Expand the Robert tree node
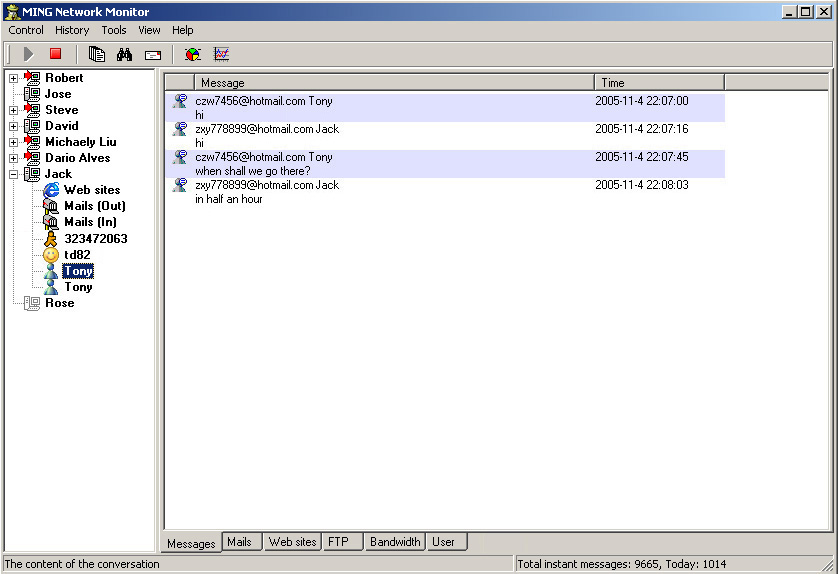This screenshot has width=838, height=574. (x=13, y=78)
